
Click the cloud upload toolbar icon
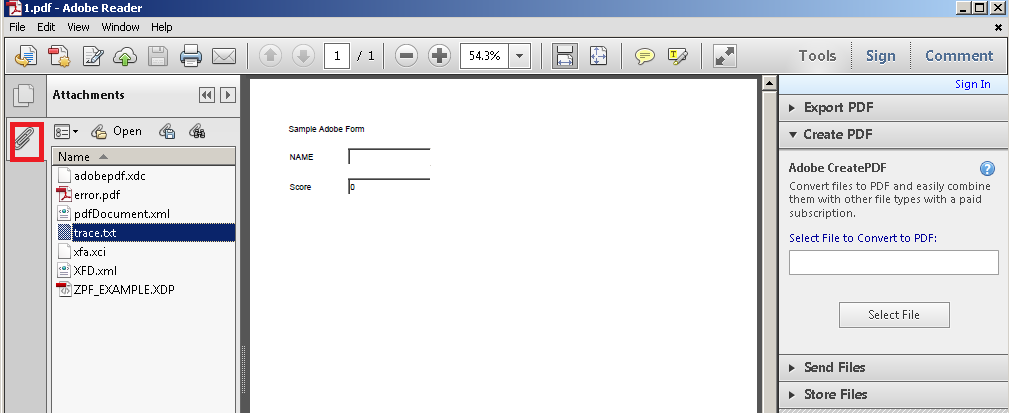pos(125,56)
